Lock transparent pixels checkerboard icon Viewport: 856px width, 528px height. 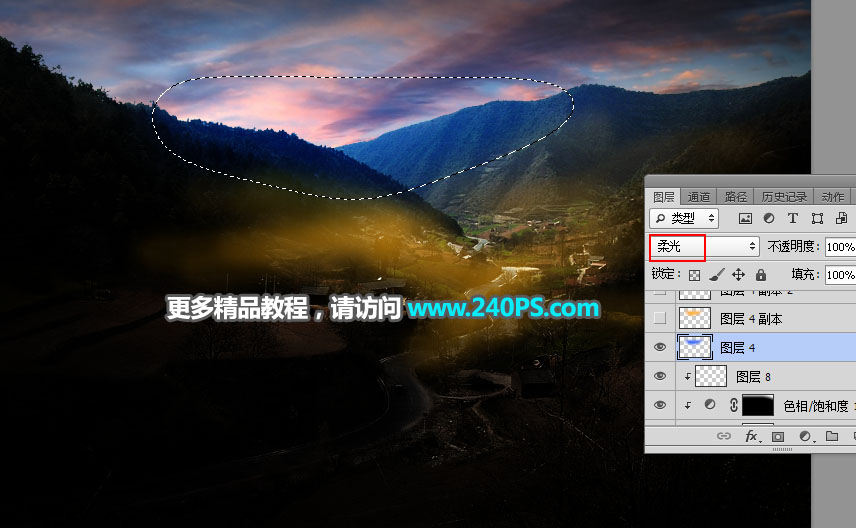point(694,275)
